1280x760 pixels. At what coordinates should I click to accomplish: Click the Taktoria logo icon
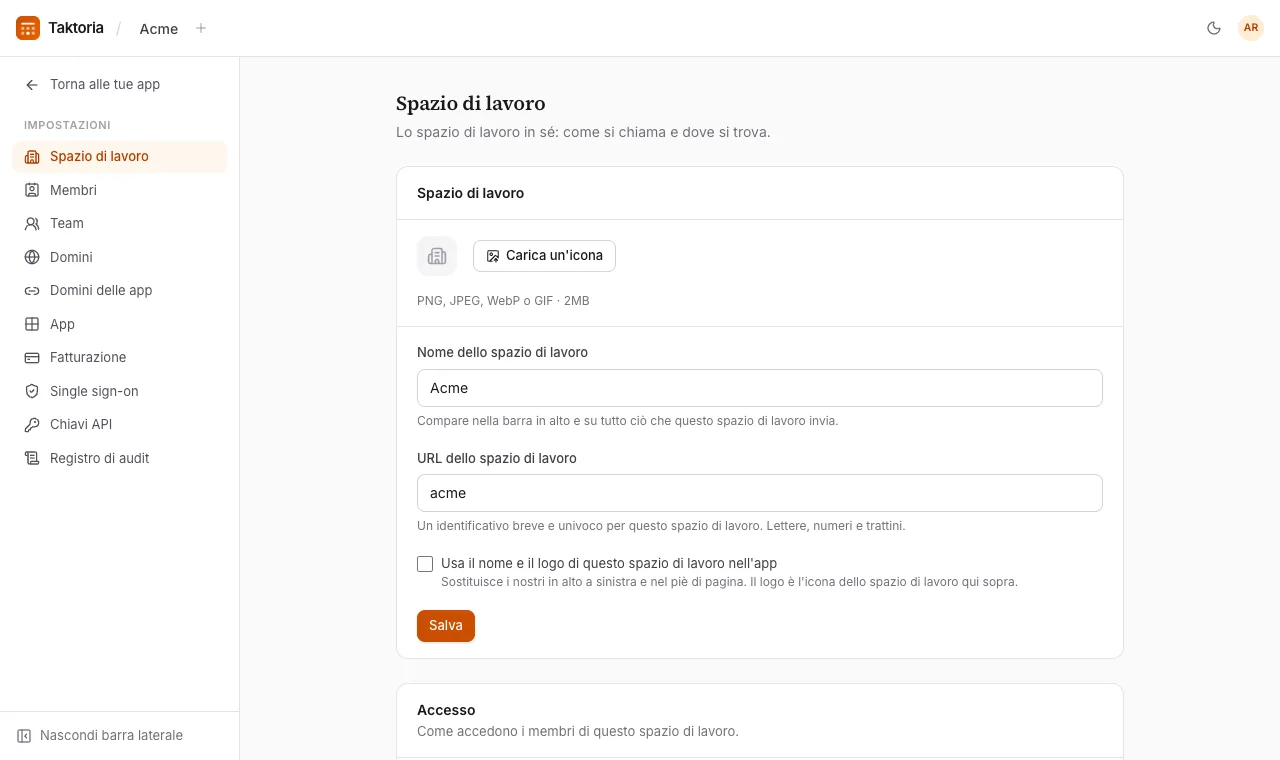tap(28, 28)
